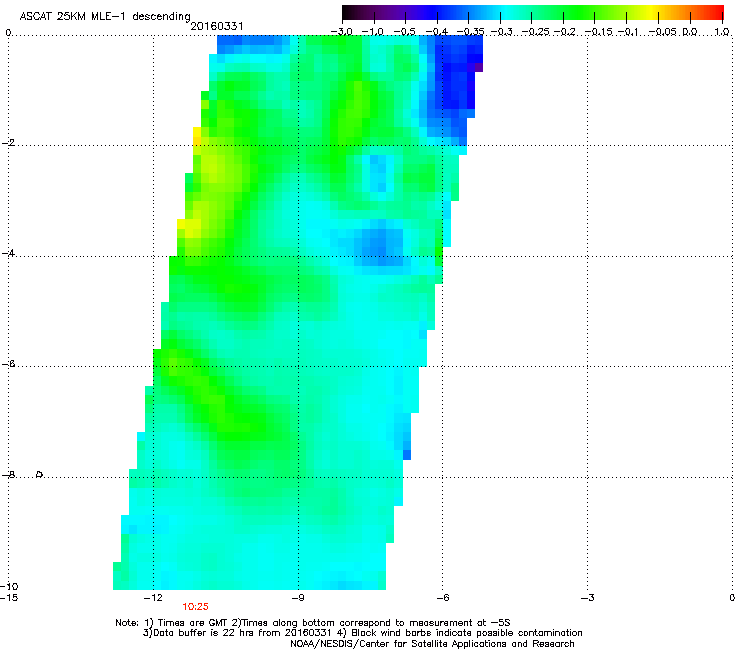Click the longitude axis label -9
Image resolution: width=740 pixels, height=650 pixels.
tap(297, 598)
